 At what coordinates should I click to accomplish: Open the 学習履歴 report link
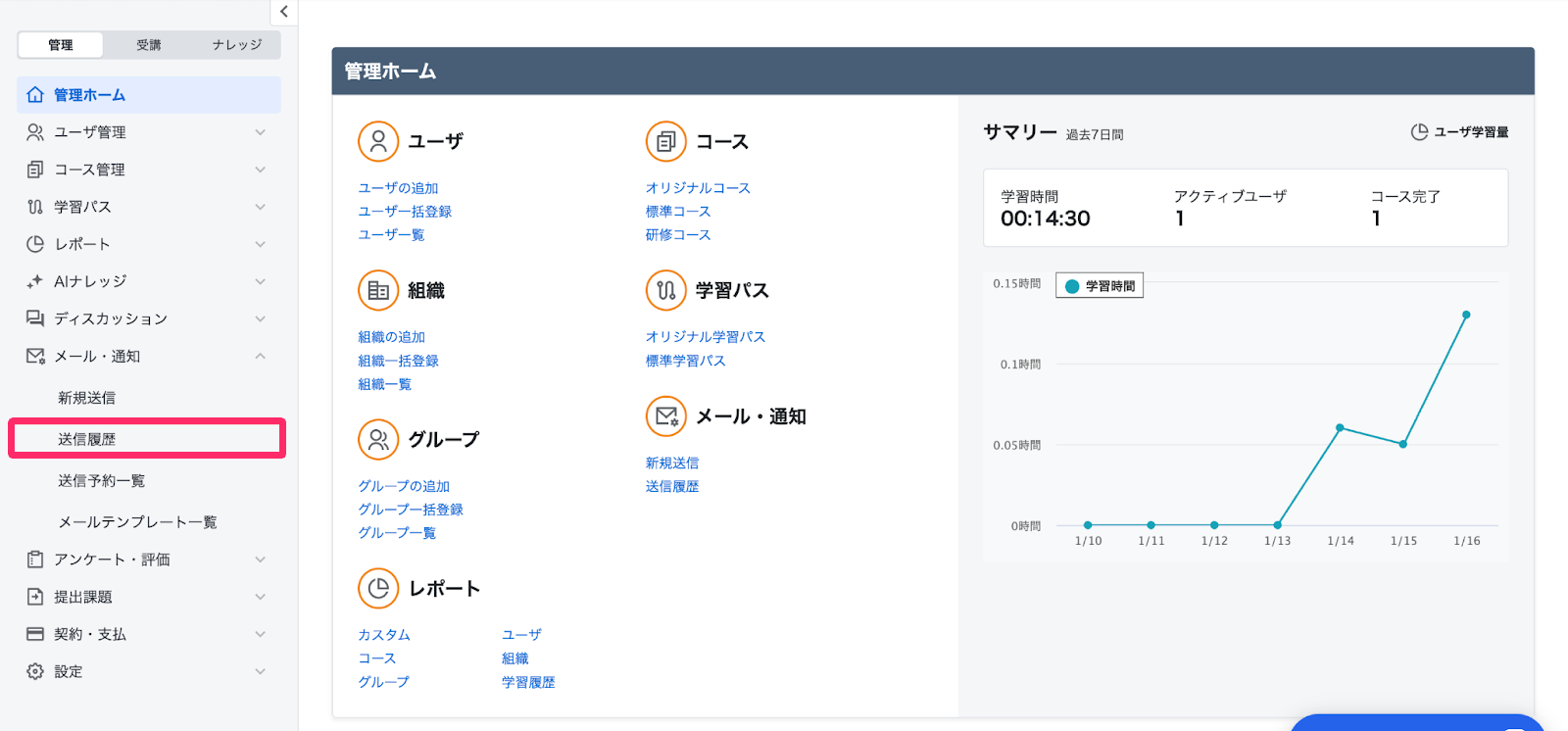pos(528,682)
